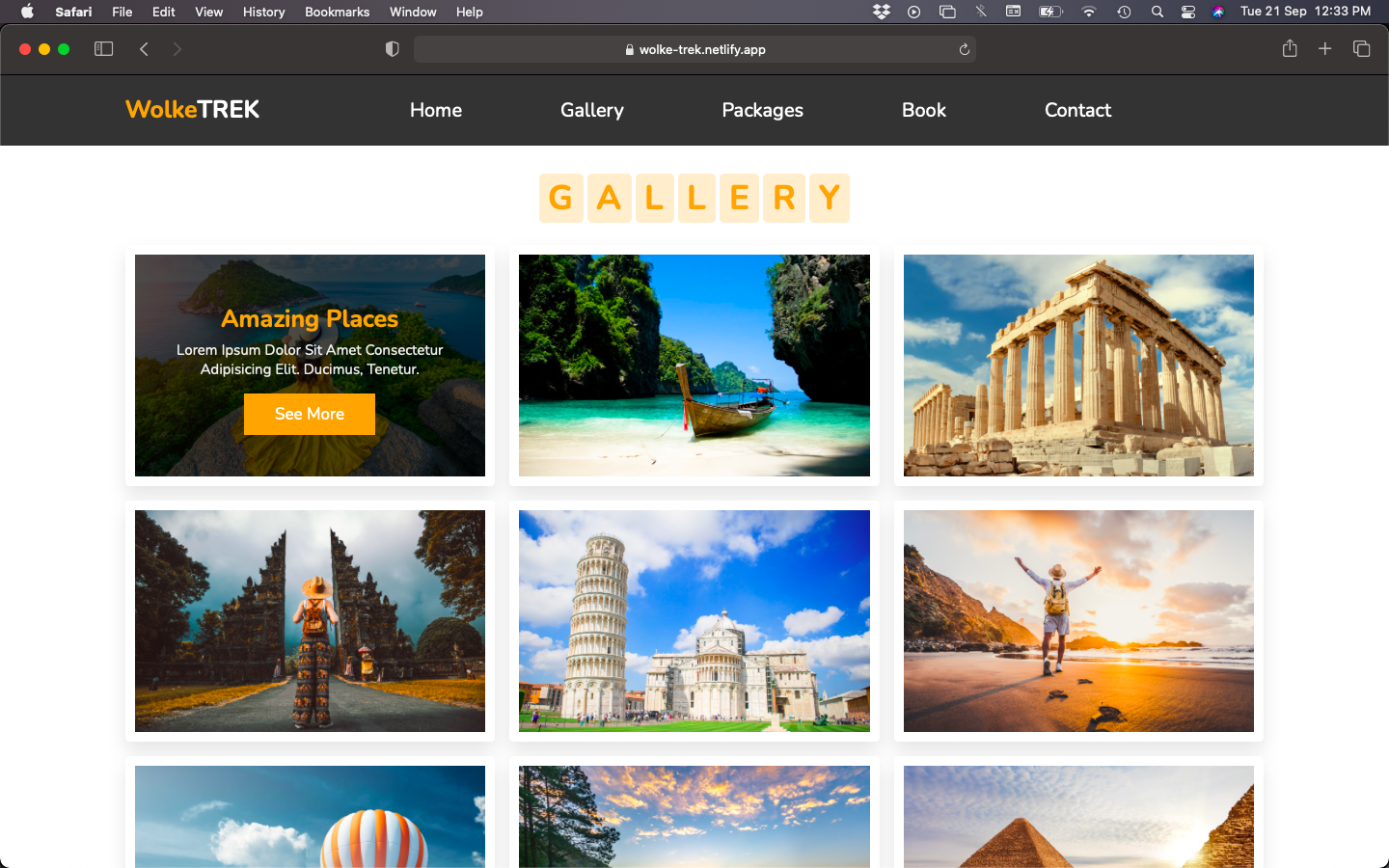Open Control Center
Screen dimensions: 1389x868
click(1188, 12)
